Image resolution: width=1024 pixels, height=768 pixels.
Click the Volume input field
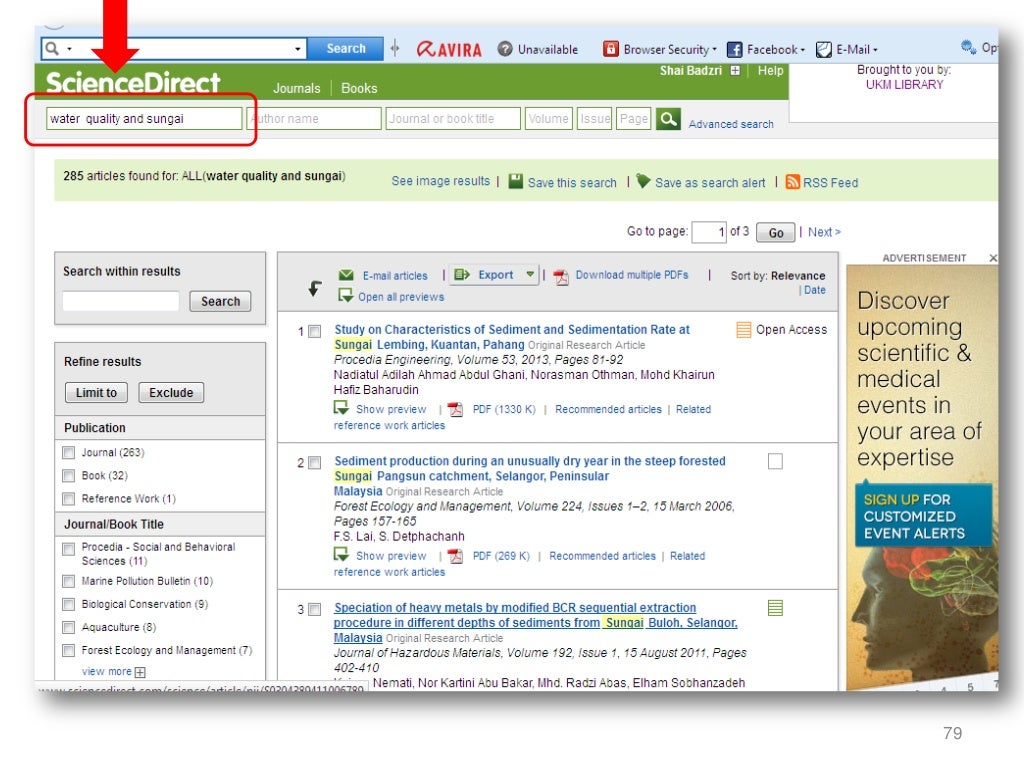click(549, 119)
